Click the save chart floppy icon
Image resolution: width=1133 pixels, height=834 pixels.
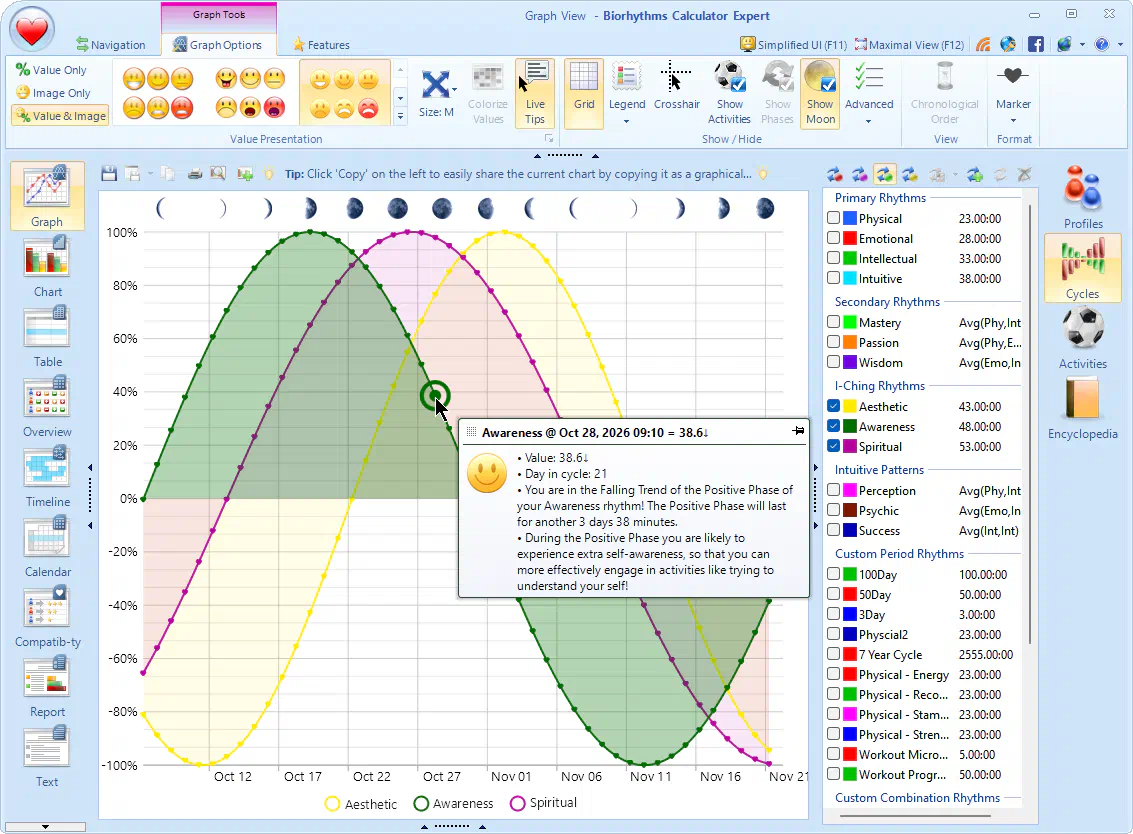109,173
